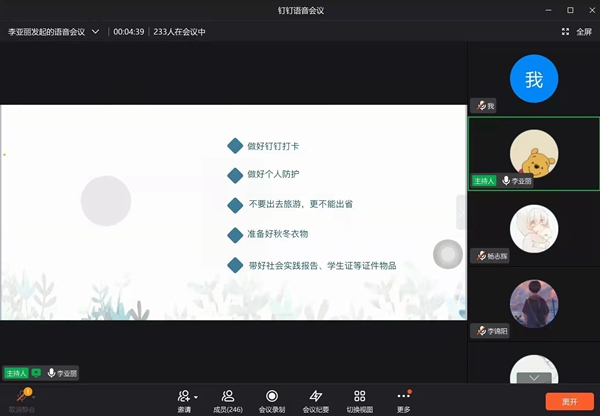The height and width of the screenshot is (416, 600).
Task: Click muted mic icon next to 杨志辉
Action: tap(481, 256)
